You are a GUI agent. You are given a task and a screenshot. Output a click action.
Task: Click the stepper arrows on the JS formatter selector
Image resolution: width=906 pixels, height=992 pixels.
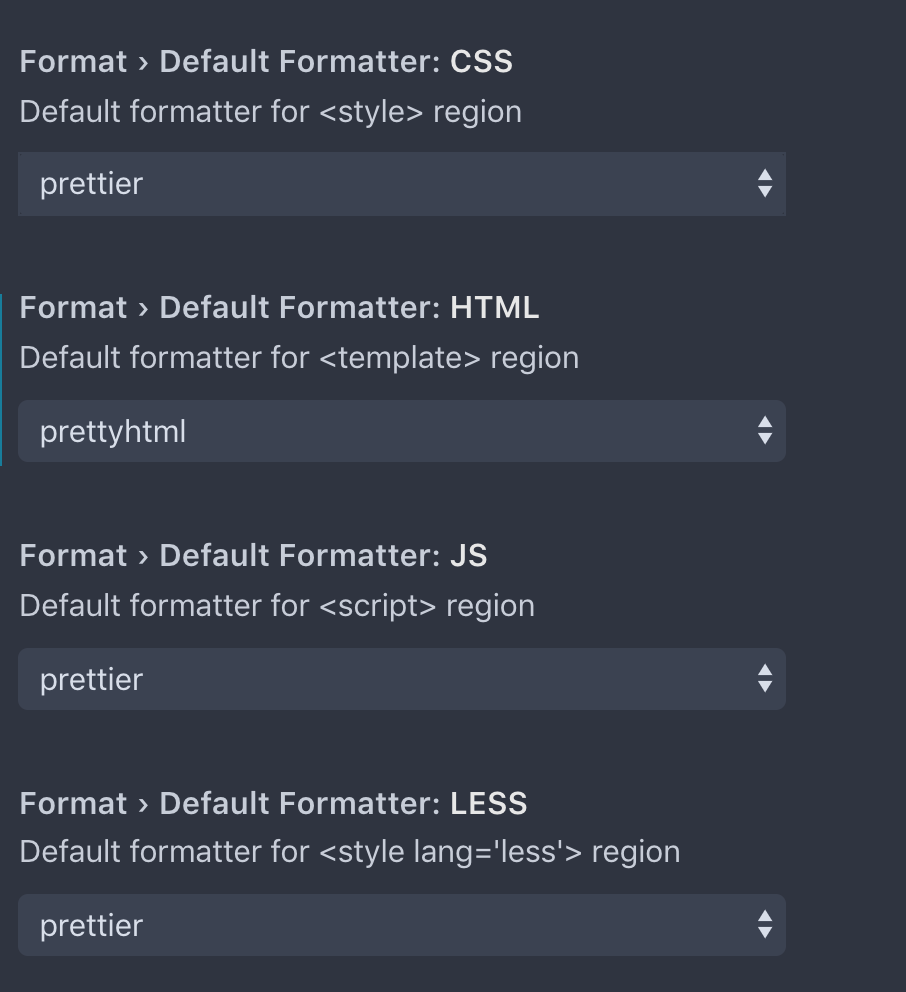763,679
